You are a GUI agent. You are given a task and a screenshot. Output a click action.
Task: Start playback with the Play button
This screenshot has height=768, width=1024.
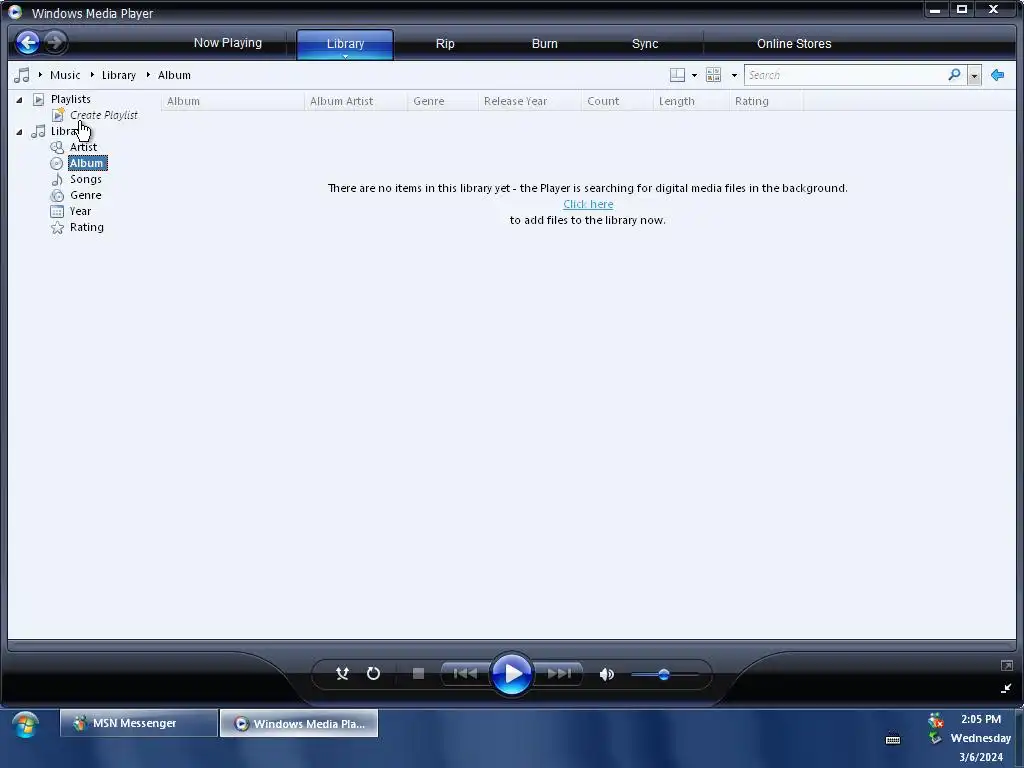click(x=512, y=673)
